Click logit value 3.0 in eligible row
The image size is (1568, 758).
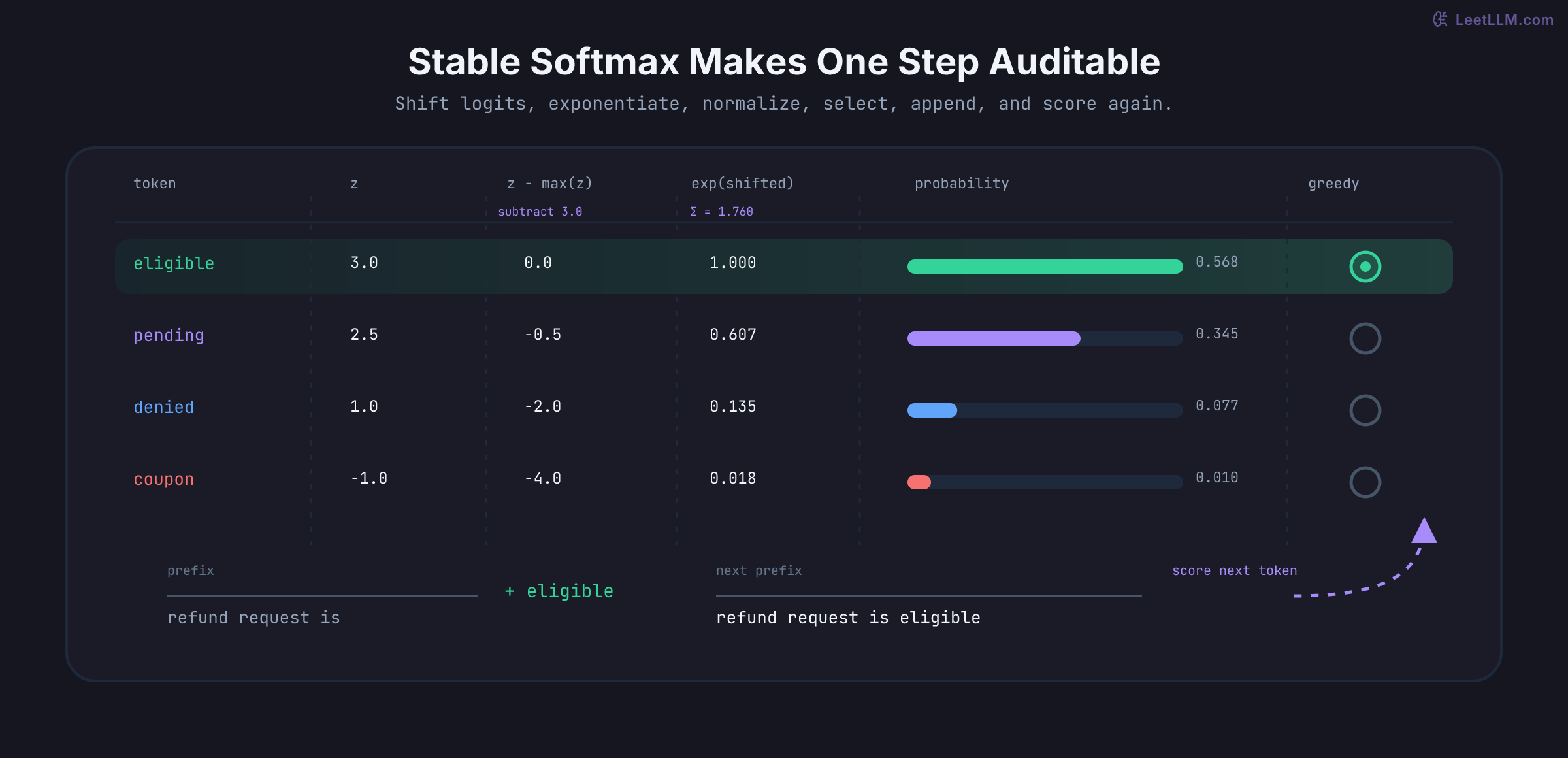coord(364,263)
